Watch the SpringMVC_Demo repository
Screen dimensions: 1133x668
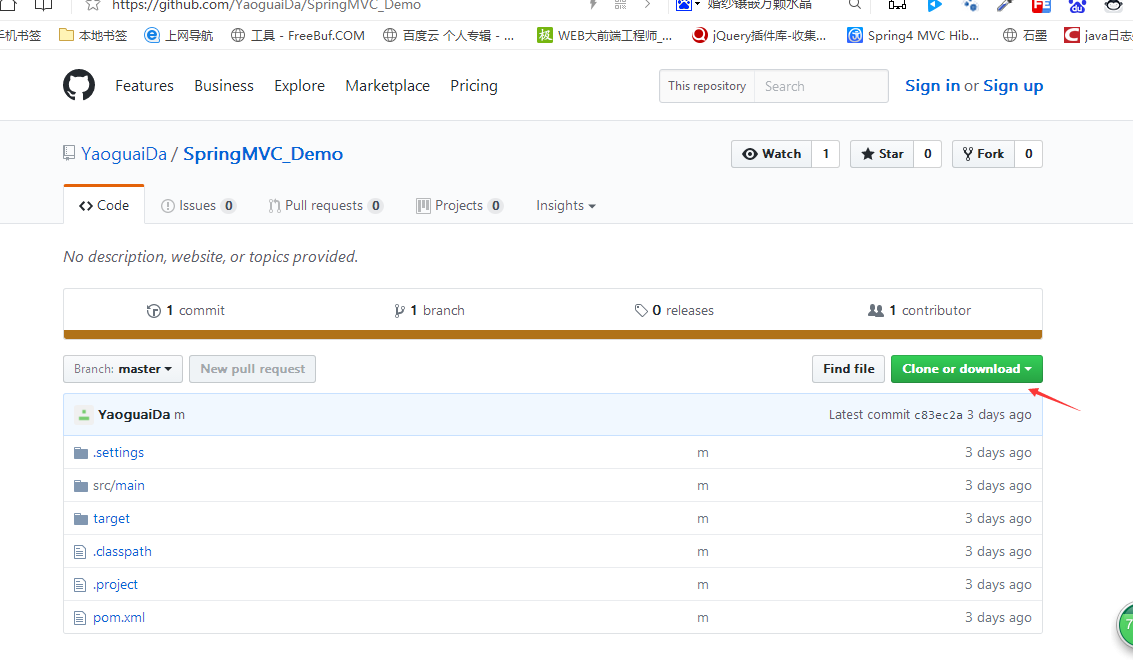[x=771, y=154]
